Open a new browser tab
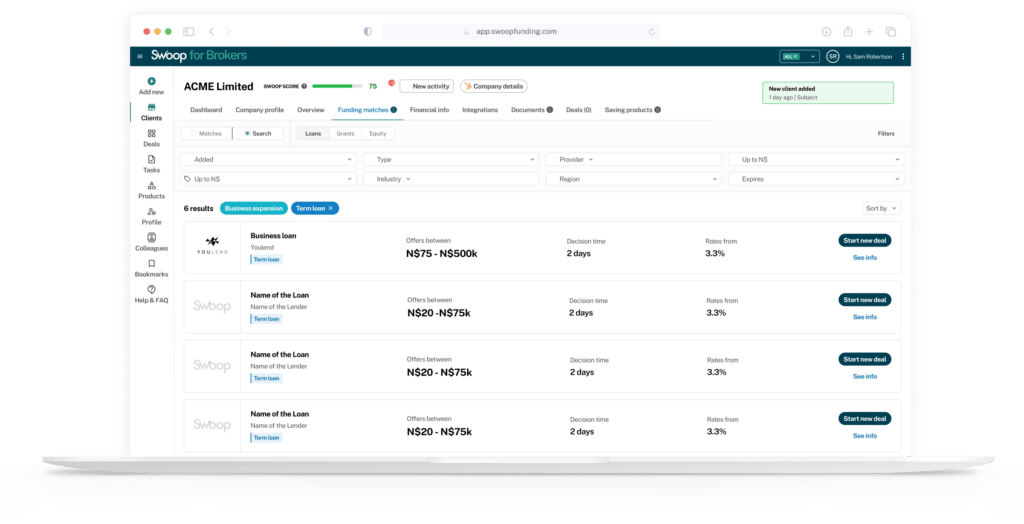The height and width of the screenshot is (524, 1024). (869, 31)
